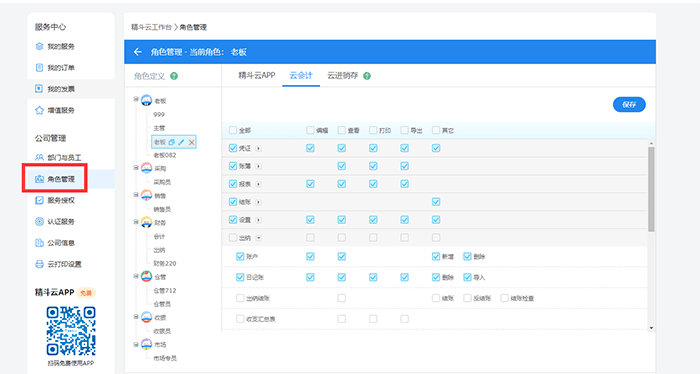Viewport: 700px width, 374px height.
Task: Select the 老板082 role in the tree
Action: click(165, 155)
